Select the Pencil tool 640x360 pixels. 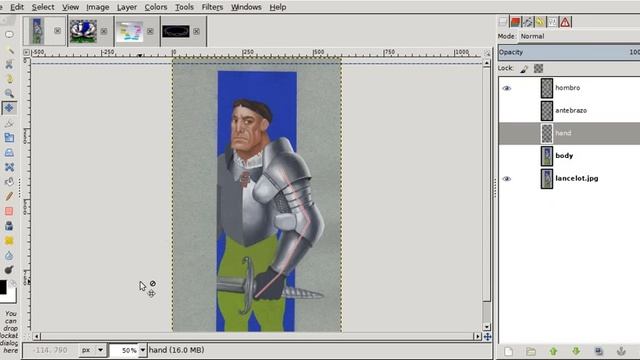[9, 196]
